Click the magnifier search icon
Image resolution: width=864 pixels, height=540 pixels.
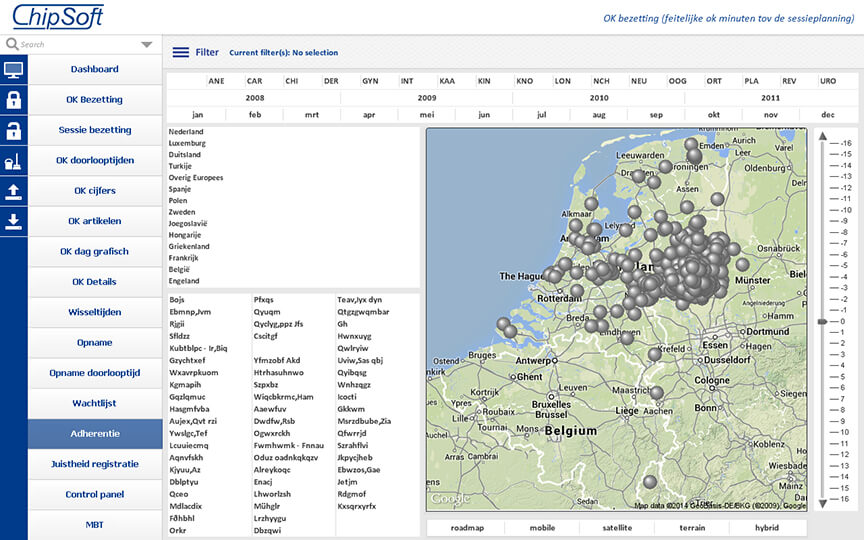[x=12, y=44]
